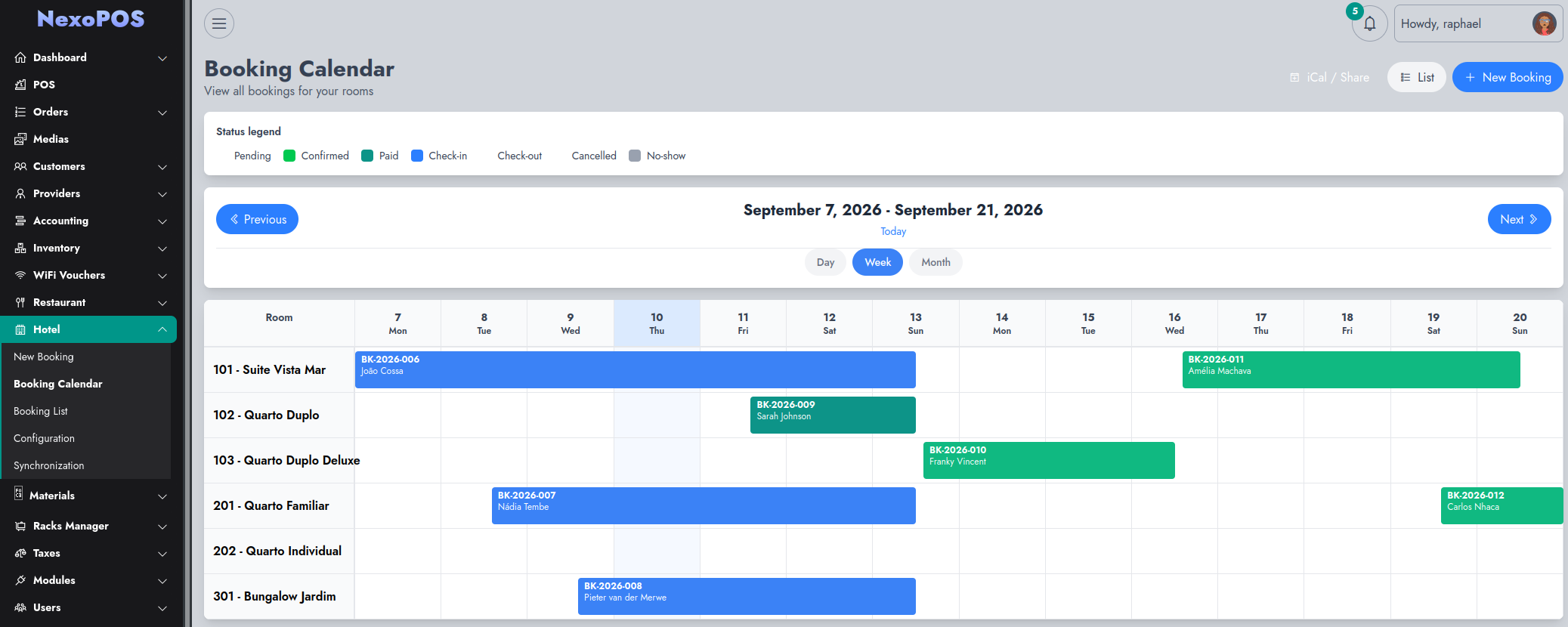Switch to List view button
This screenshot has width=1568, height=627.
point(1416,77)
